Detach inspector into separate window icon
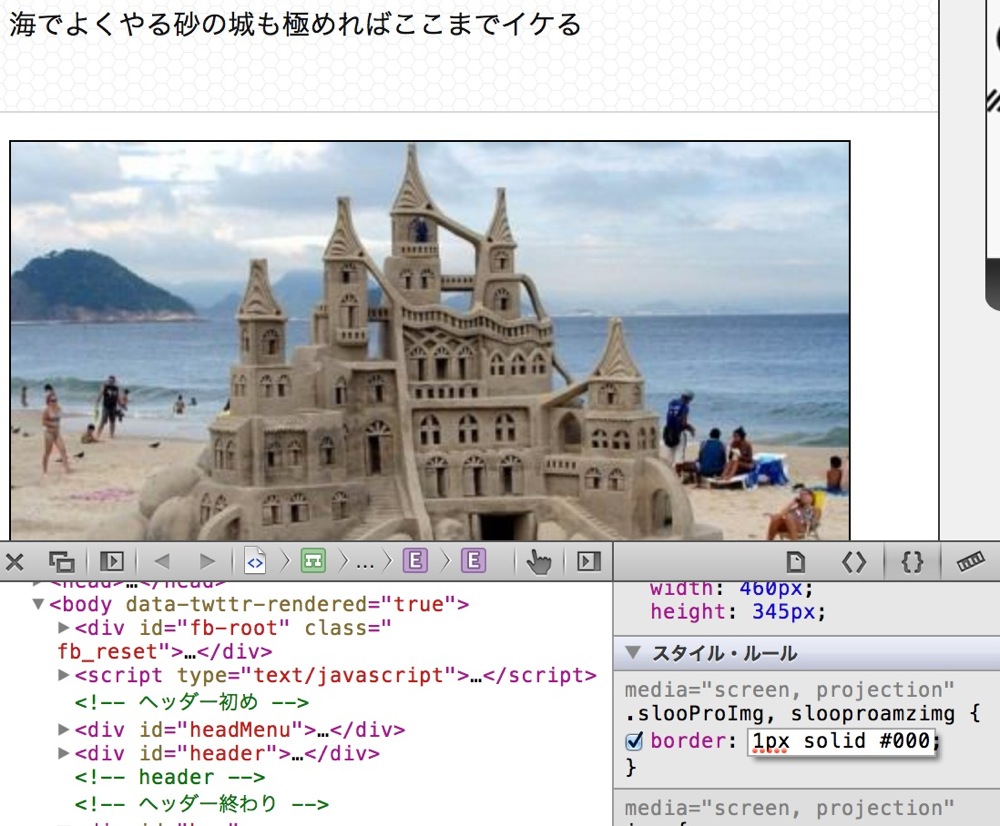Image resolution: width=1000 pixels, height=826 pixels. (x=62, y=562)
